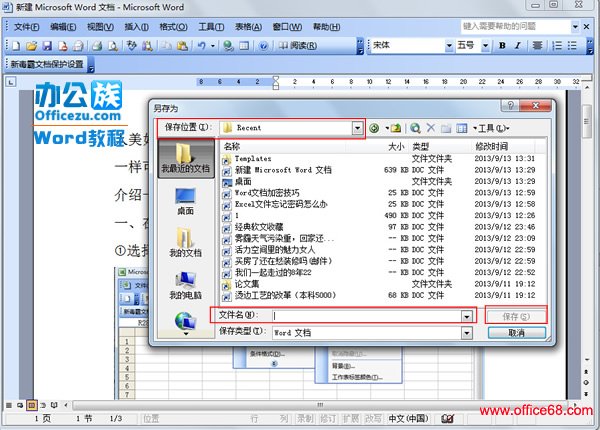600x430 pixels.
Task: Open the 编辑(E) menu
Action: 63,27
